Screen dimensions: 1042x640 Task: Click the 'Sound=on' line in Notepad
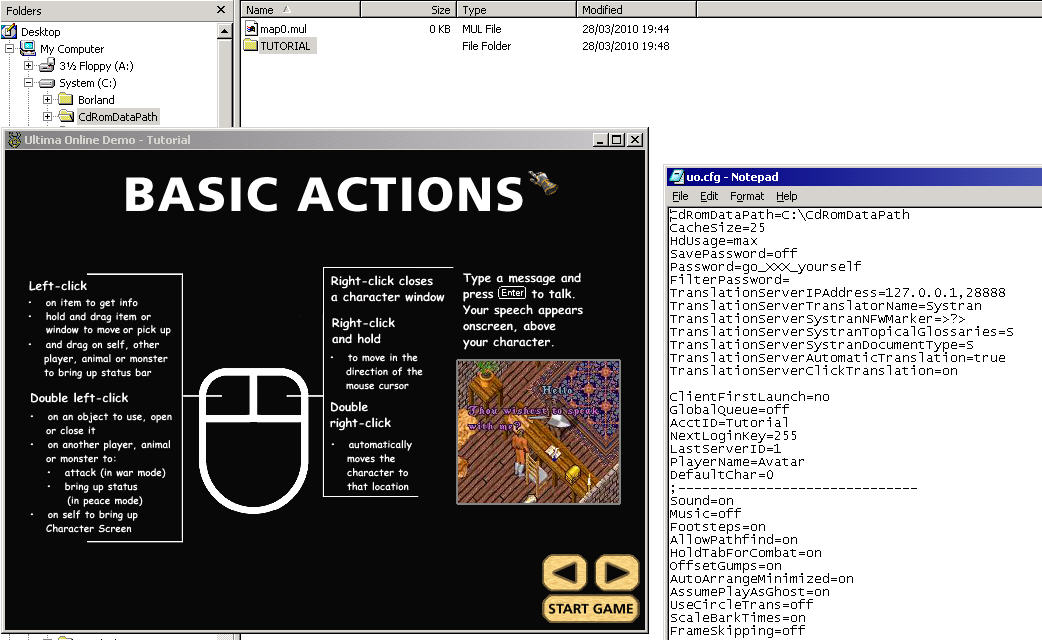coord(701,500)
